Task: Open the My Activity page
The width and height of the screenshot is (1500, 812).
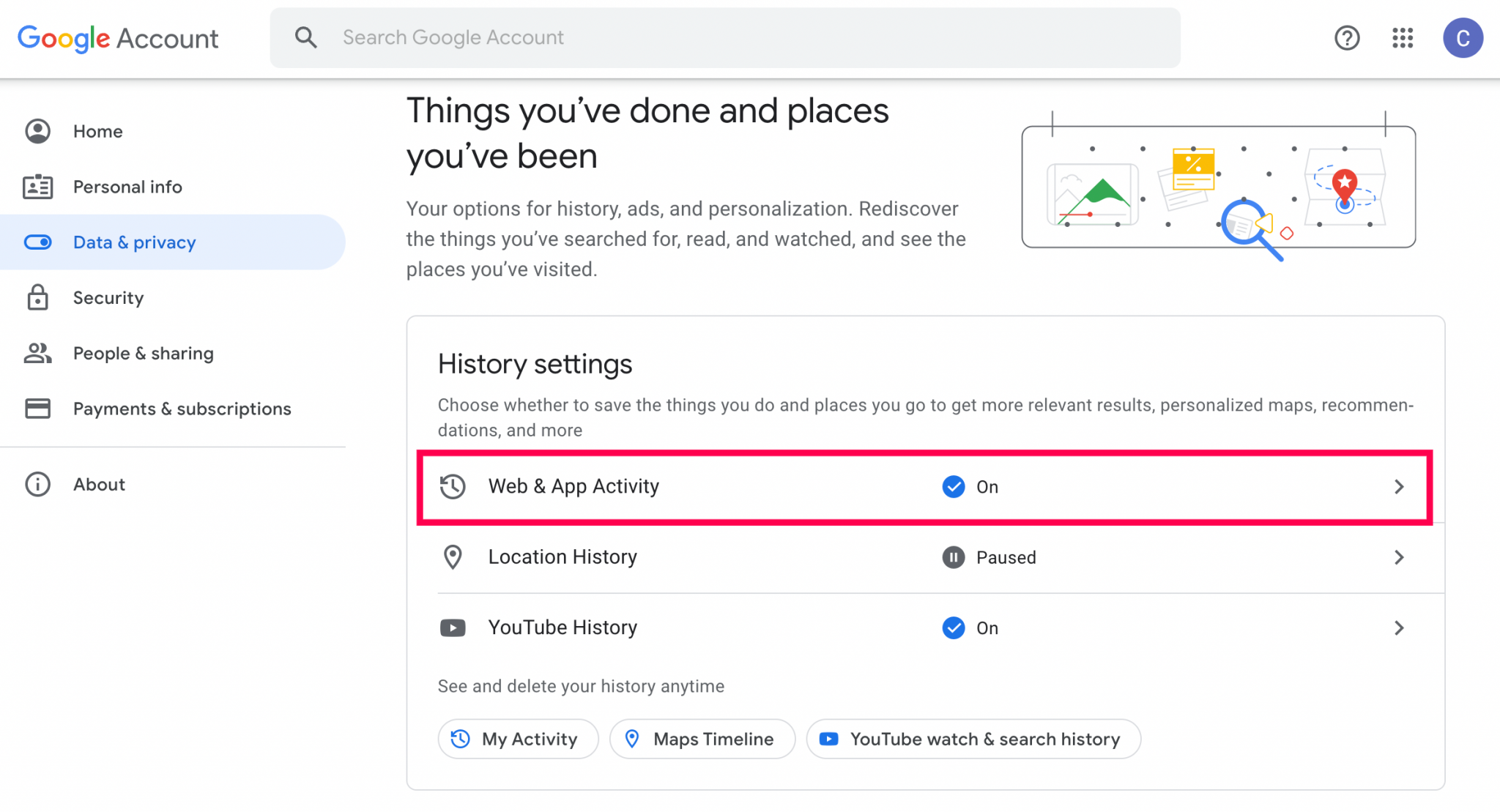Action: 518,739
